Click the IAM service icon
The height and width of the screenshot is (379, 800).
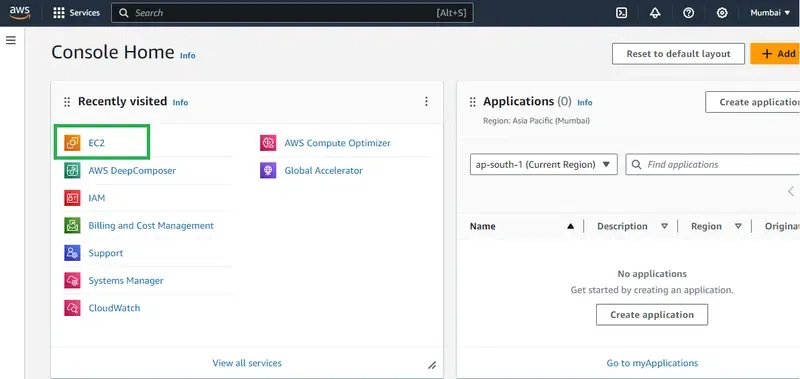[x=72, y=198]
